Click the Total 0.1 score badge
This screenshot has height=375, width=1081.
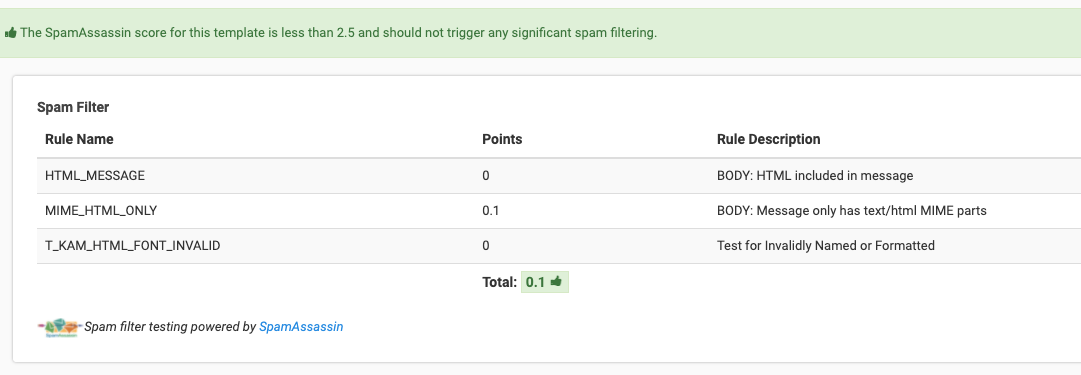click(x=545, y=282)
